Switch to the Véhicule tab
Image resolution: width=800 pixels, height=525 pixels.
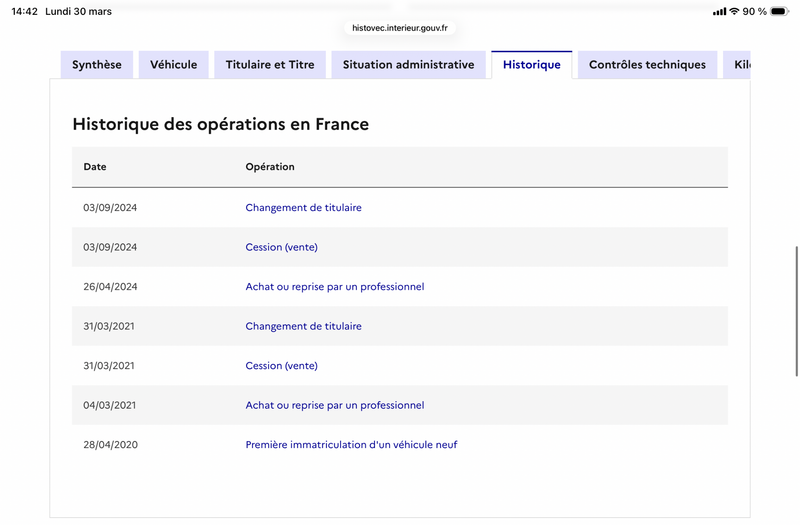click(174, 65)
